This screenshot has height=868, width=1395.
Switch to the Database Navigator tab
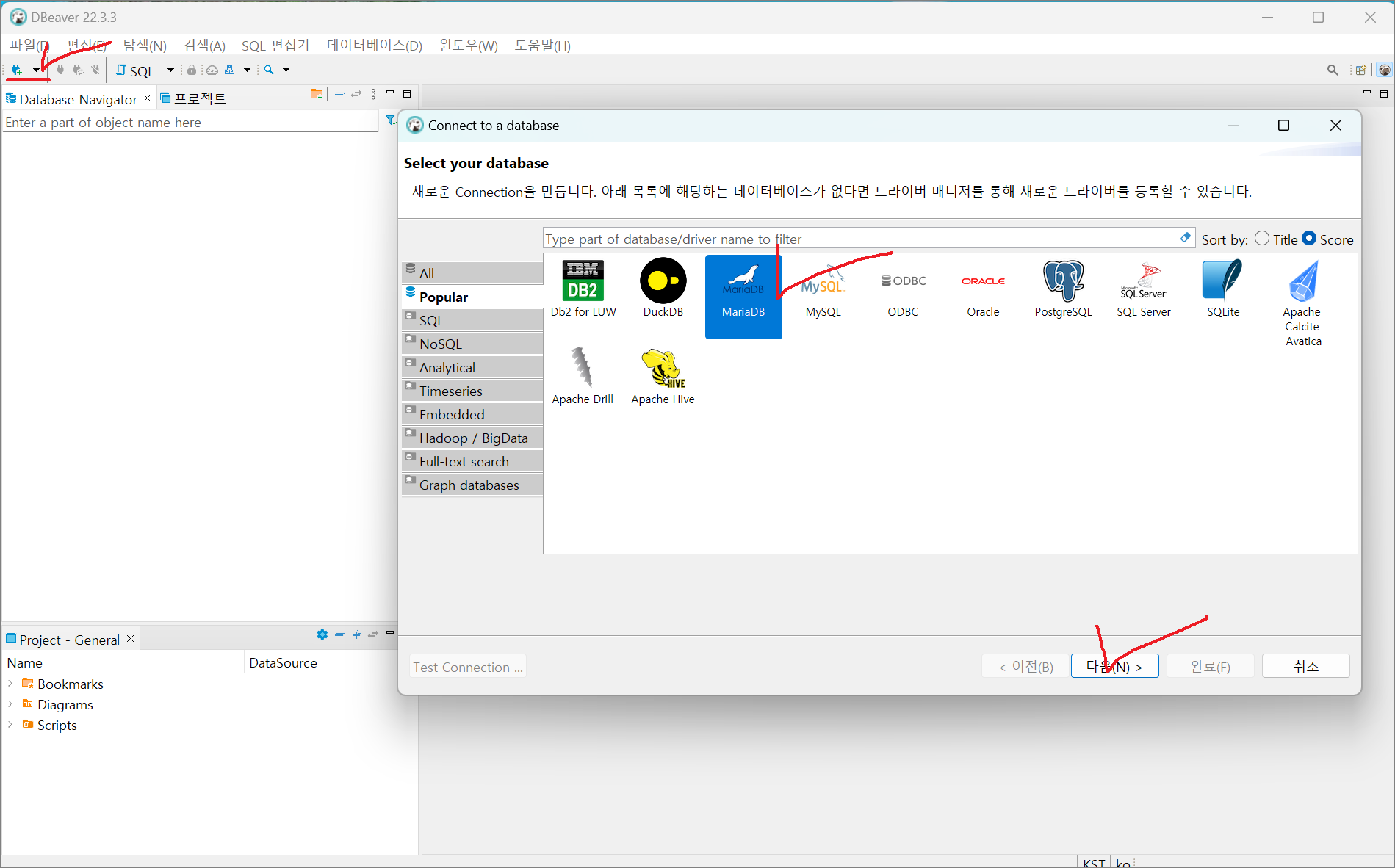(79, 99)
